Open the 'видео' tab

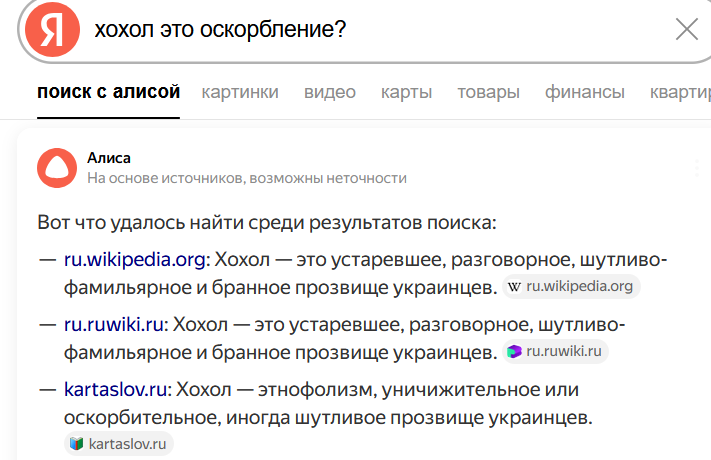pyautogui.click(x=330, y=93)
